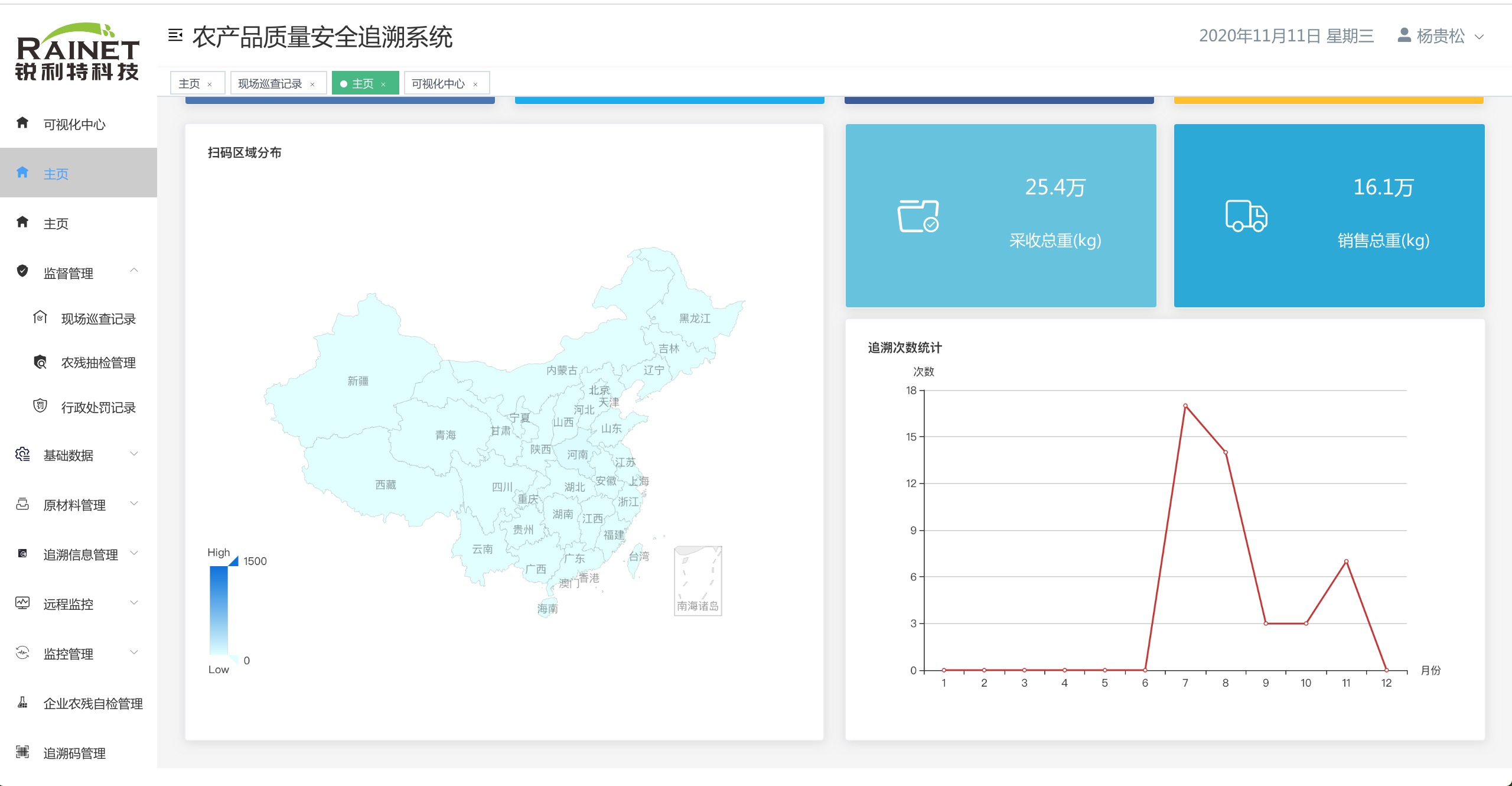1512x786 pixels.
Task: Click the 现场巡查记录 house icon
Action: (x=40, y=317)
